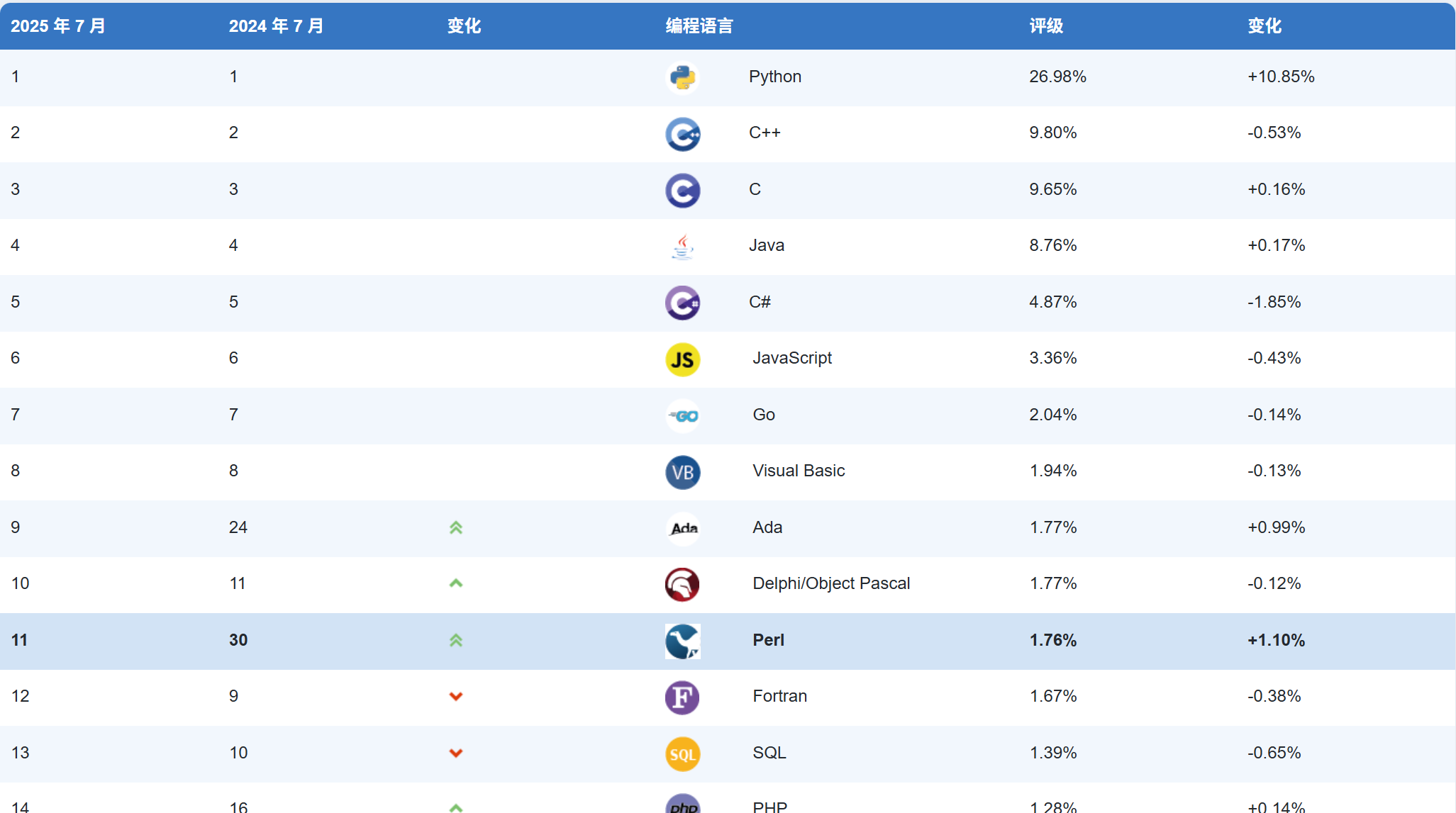Click the Ada logo icon

click(684, 528)
